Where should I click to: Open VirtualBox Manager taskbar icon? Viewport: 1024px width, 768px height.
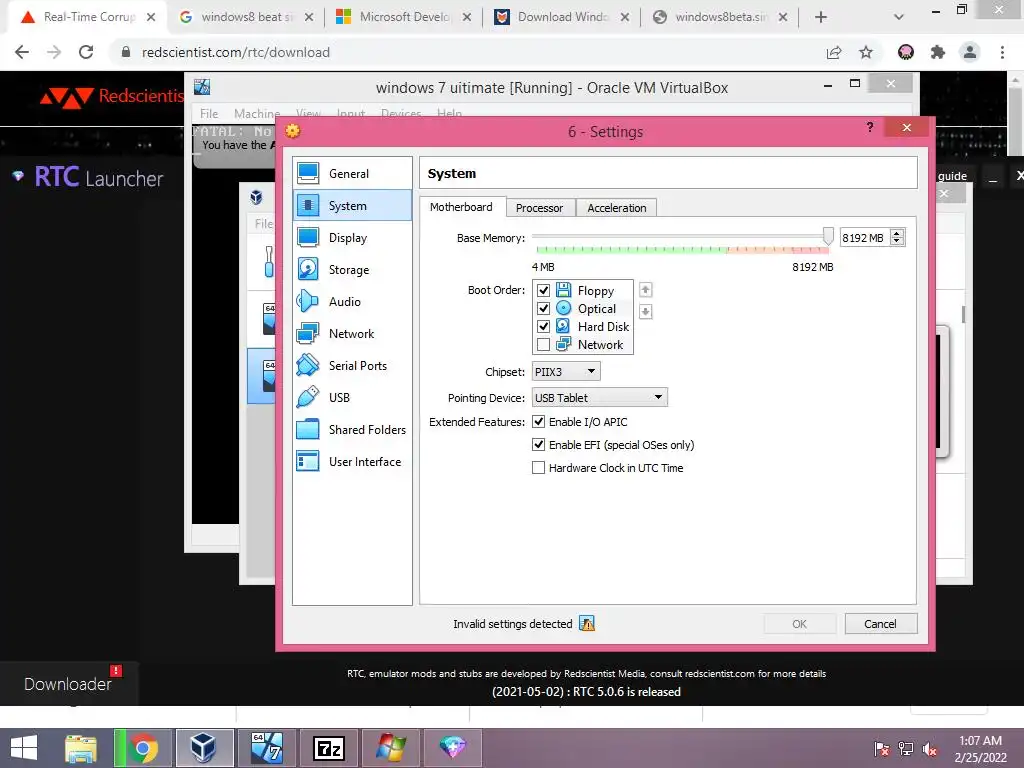204,748
